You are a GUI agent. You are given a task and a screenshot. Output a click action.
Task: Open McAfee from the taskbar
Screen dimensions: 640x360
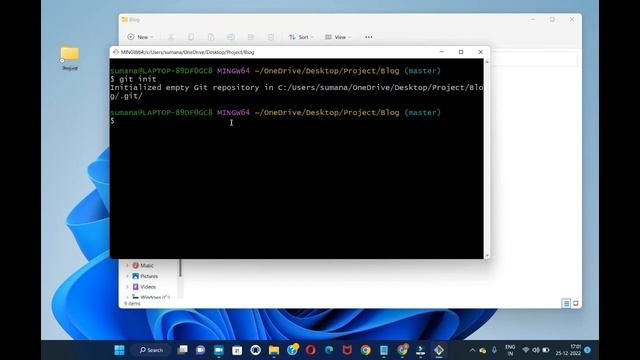pos(347,350)
